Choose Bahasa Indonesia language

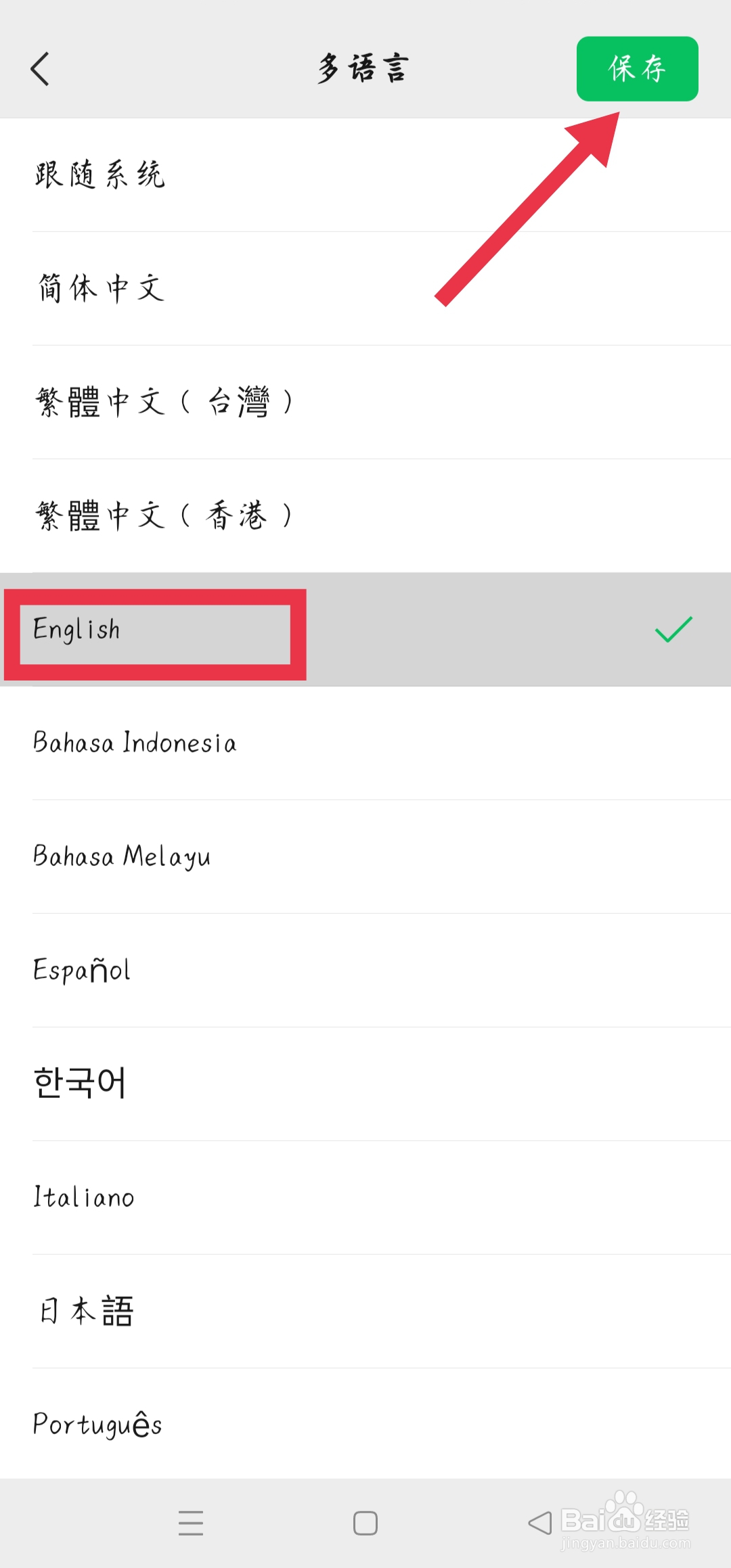tap(135, 743)
